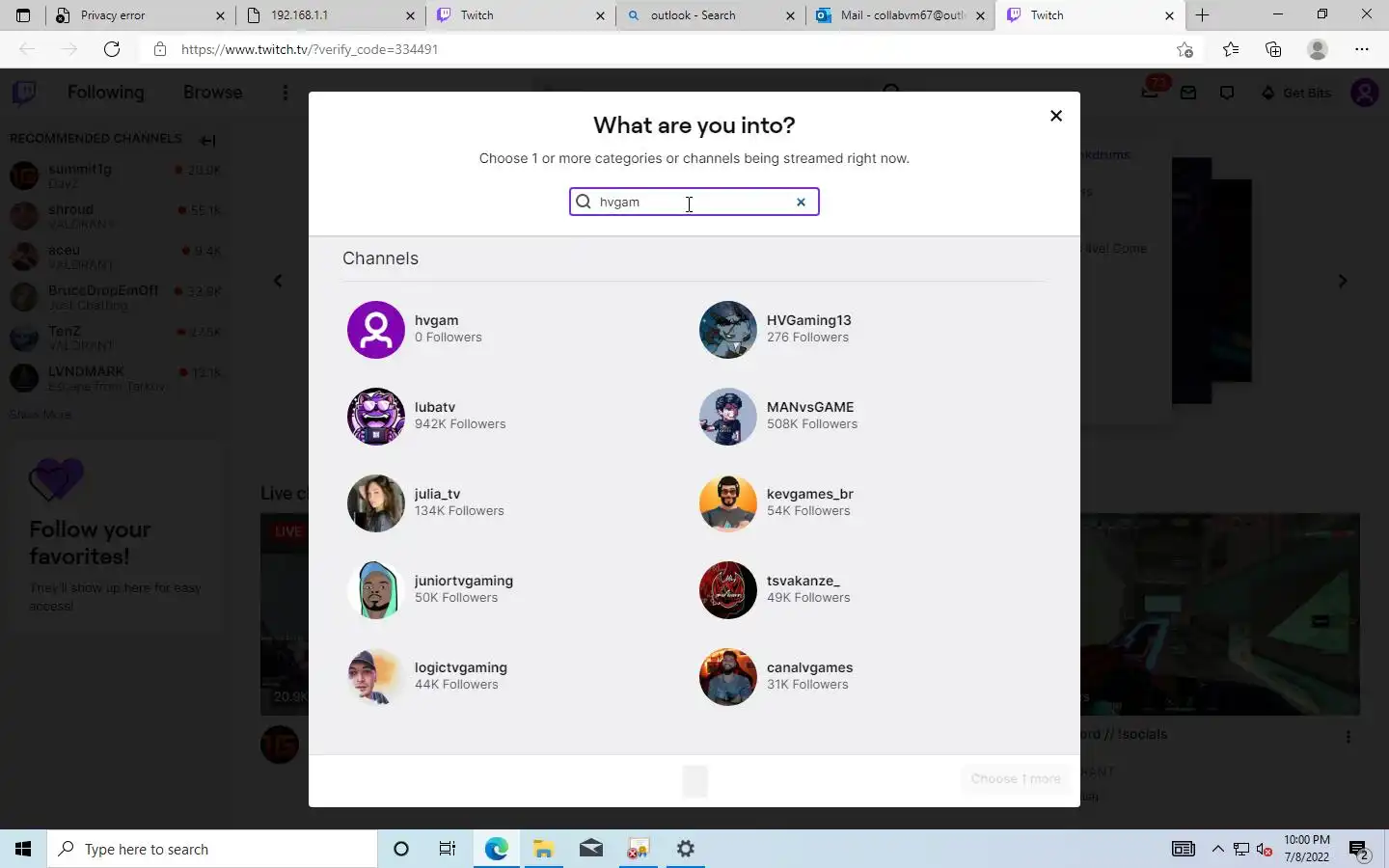Add this page to favorites
1389x868 pixels.
pyautogui.click(x=1185, y=49)
